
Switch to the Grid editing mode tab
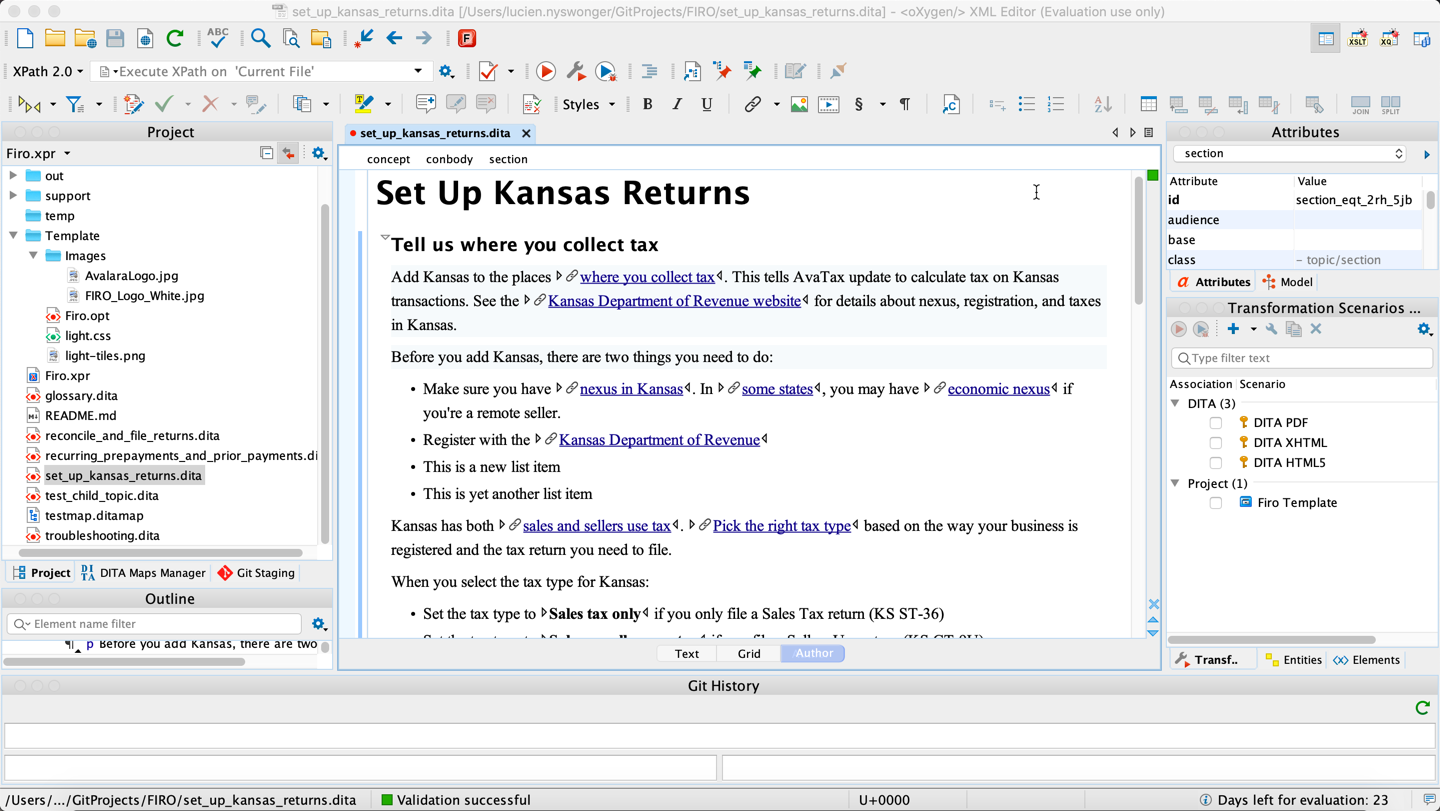[749, 654]
